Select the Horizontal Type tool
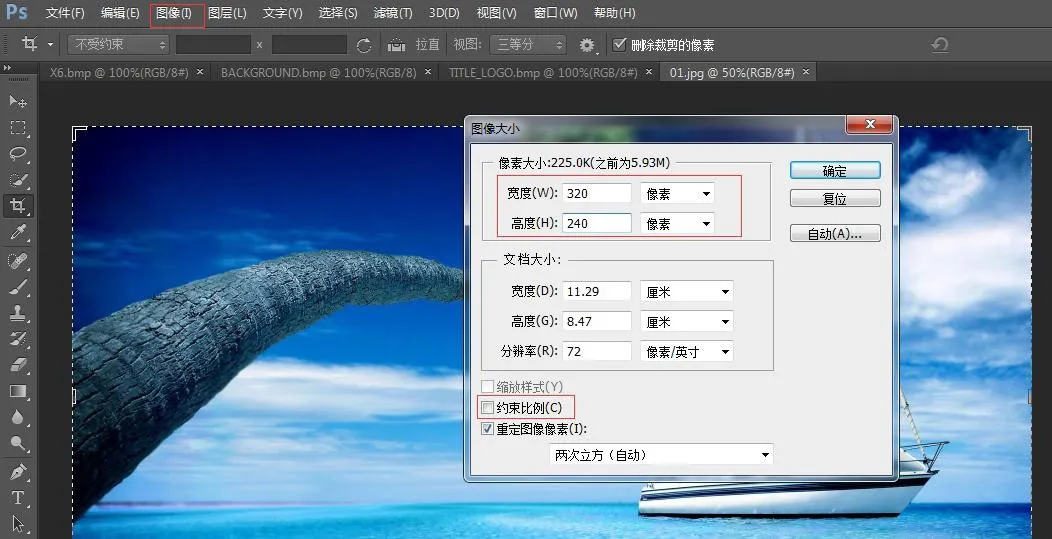Screen dimensions: 1052x539 18,497
